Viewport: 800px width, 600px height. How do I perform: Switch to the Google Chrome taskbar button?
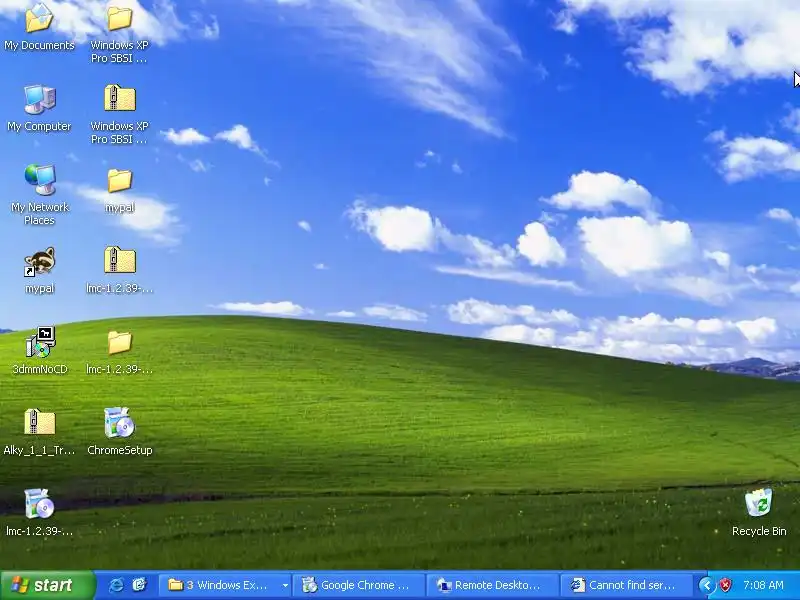(359, 585)
